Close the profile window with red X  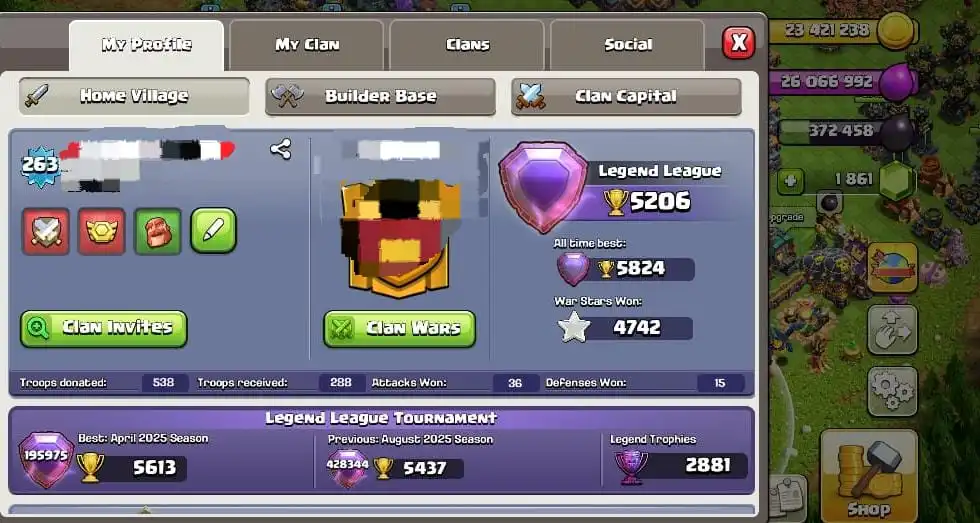click(738, 43)
